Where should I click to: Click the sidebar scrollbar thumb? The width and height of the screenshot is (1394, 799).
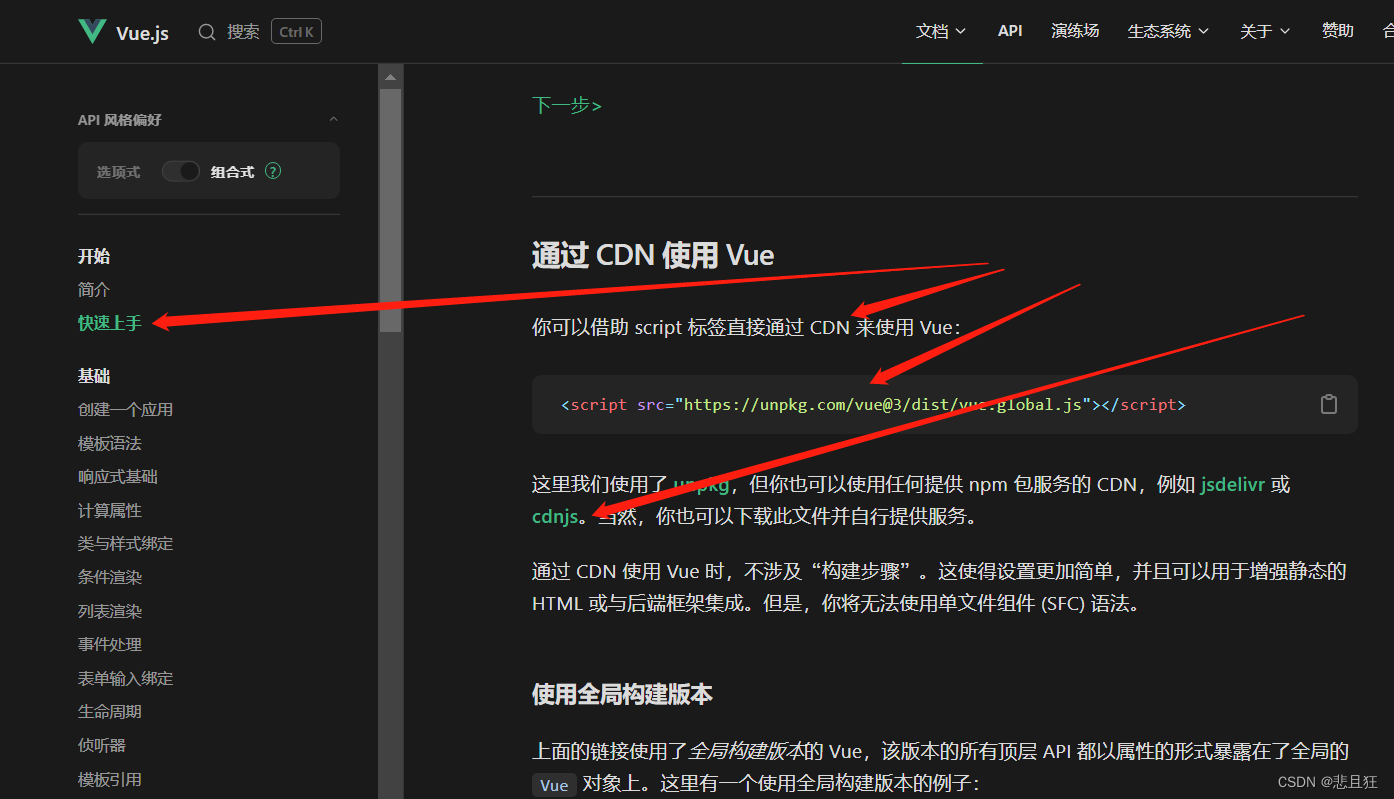(x=390, y=210)
